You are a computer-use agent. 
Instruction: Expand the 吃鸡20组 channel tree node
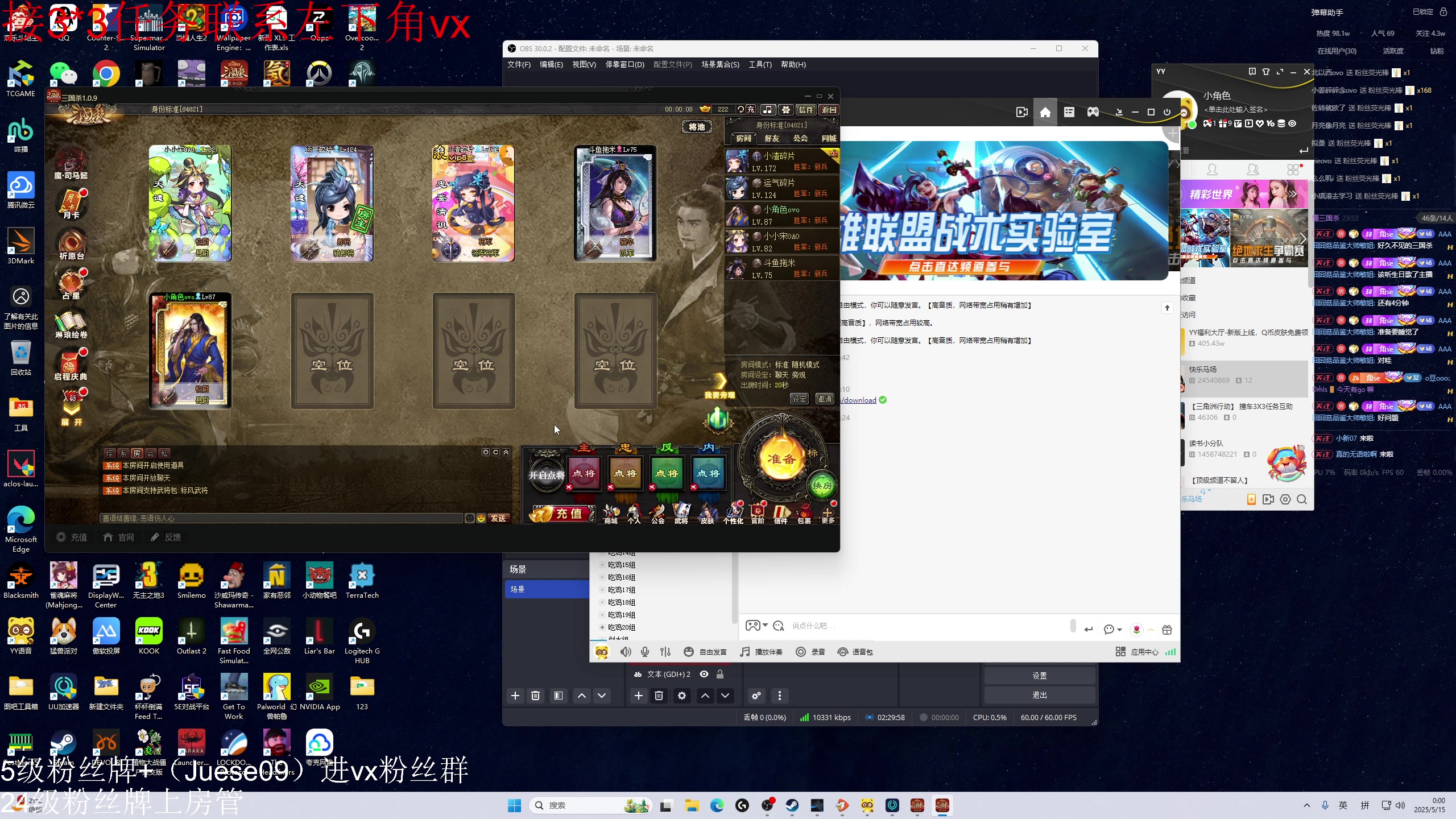[602, 627]
